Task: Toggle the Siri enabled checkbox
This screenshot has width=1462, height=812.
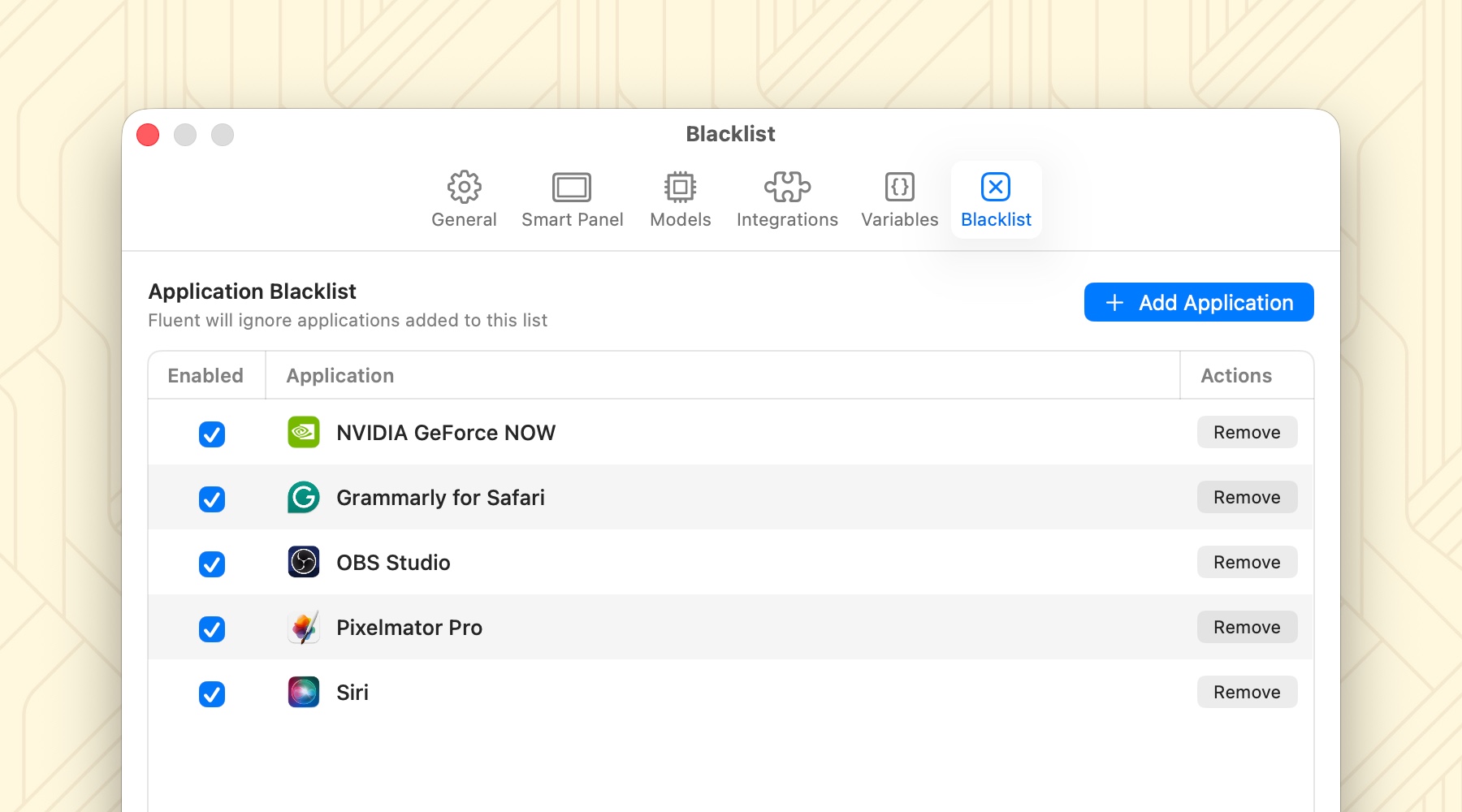Action: click(x=212, y=694)
